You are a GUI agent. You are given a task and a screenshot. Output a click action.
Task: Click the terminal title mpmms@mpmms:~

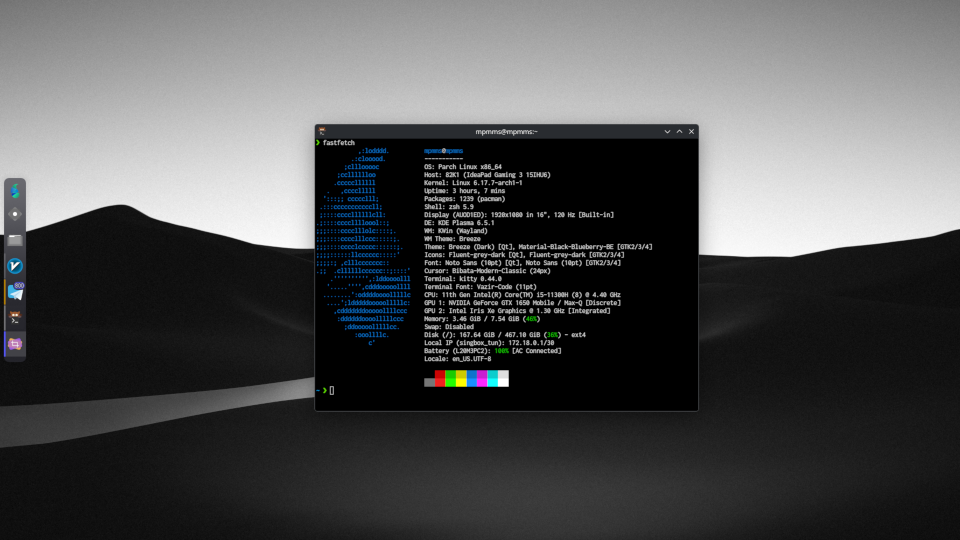pos(506,132)
